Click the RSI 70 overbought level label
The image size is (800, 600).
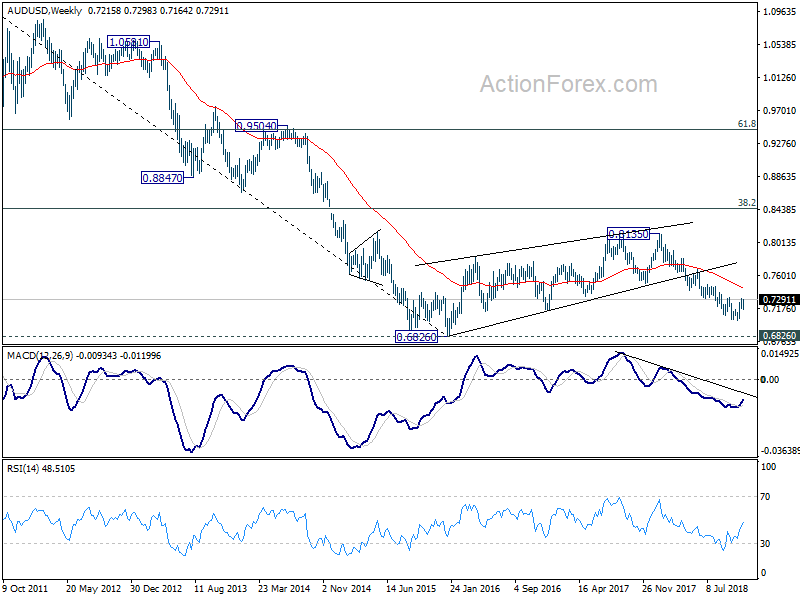[765, 496]
